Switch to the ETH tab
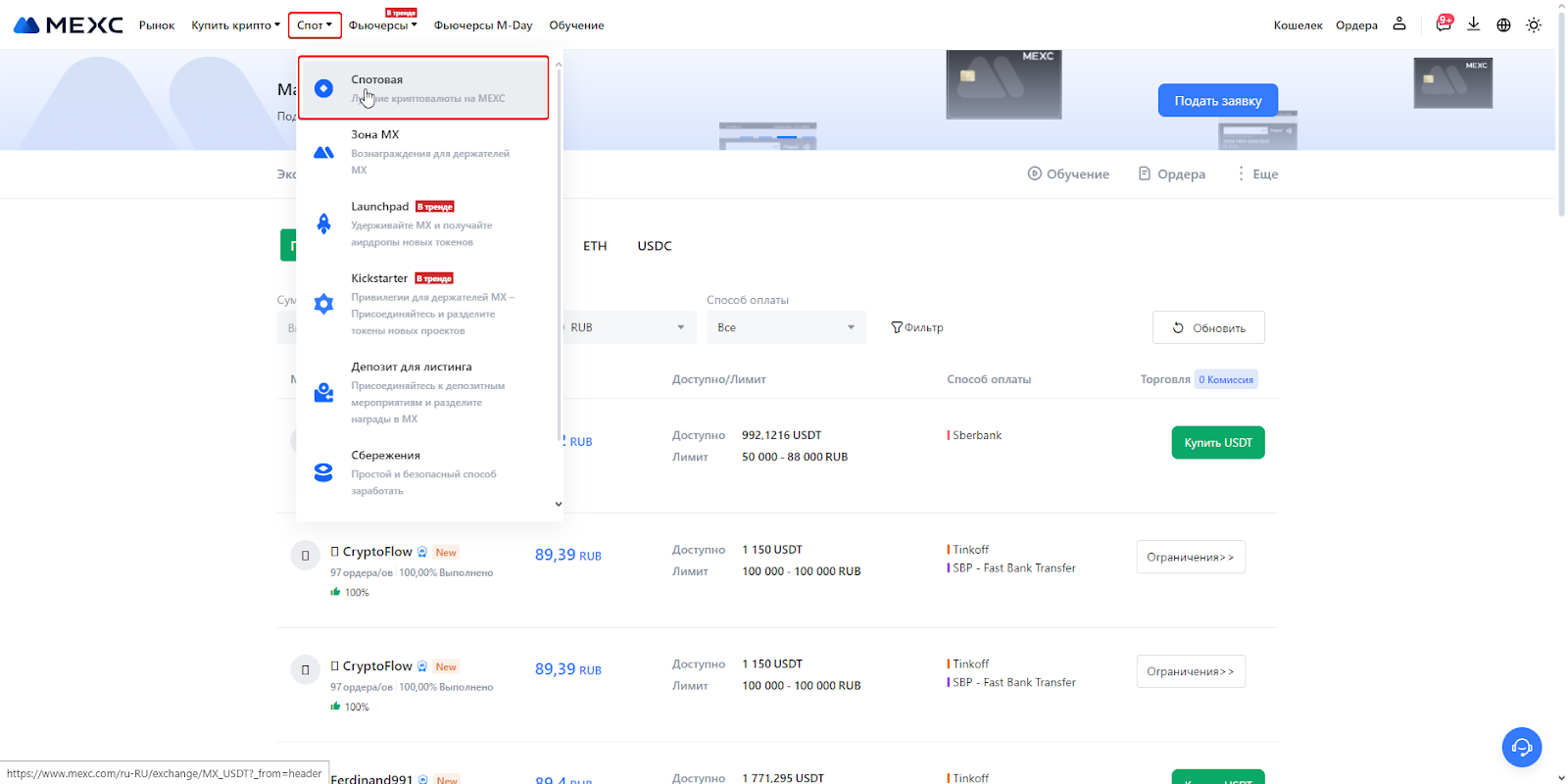 (595, 246)
